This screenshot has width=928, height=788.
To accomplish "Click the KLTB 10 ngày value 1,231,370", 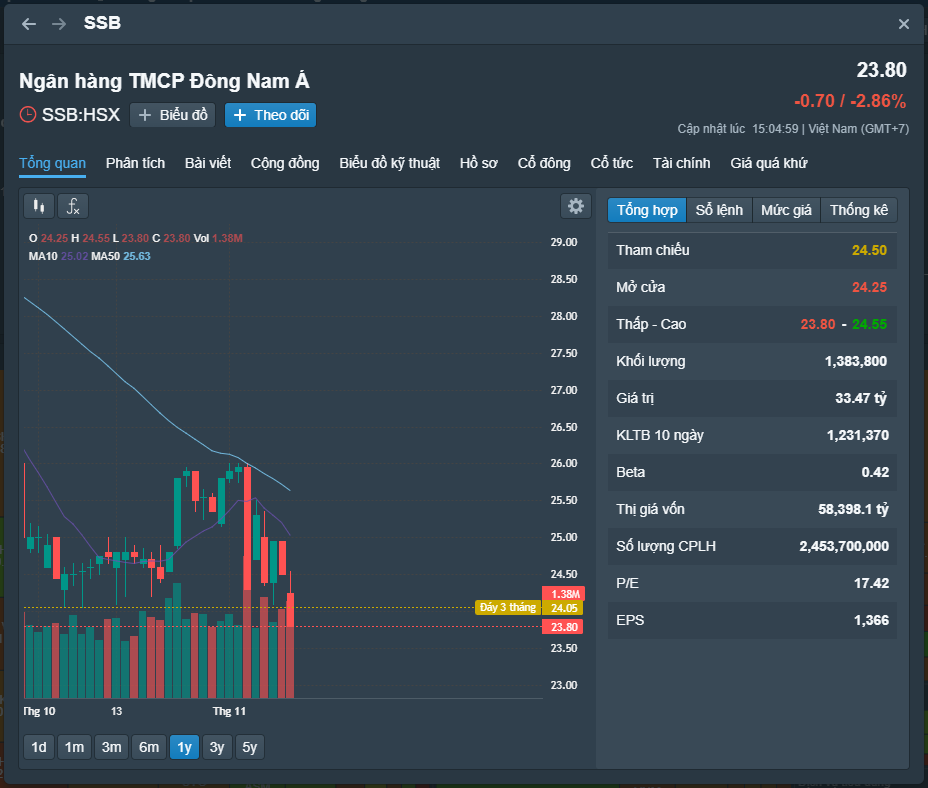I will 858,436.
